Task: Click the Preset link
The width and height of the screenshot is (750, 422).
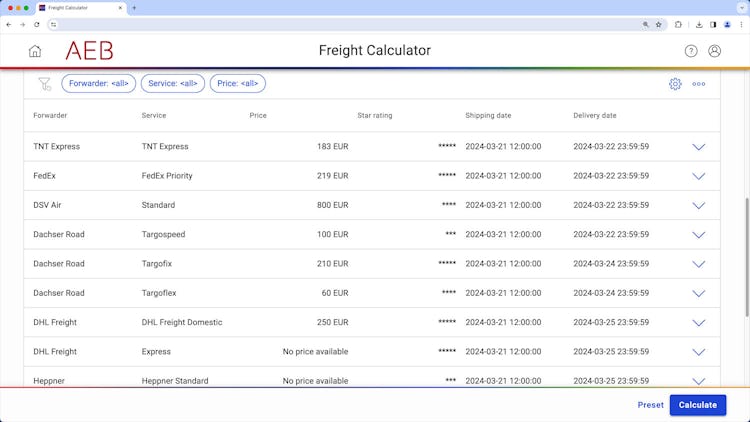Action: pyautogui.click(x=651, y=405)
